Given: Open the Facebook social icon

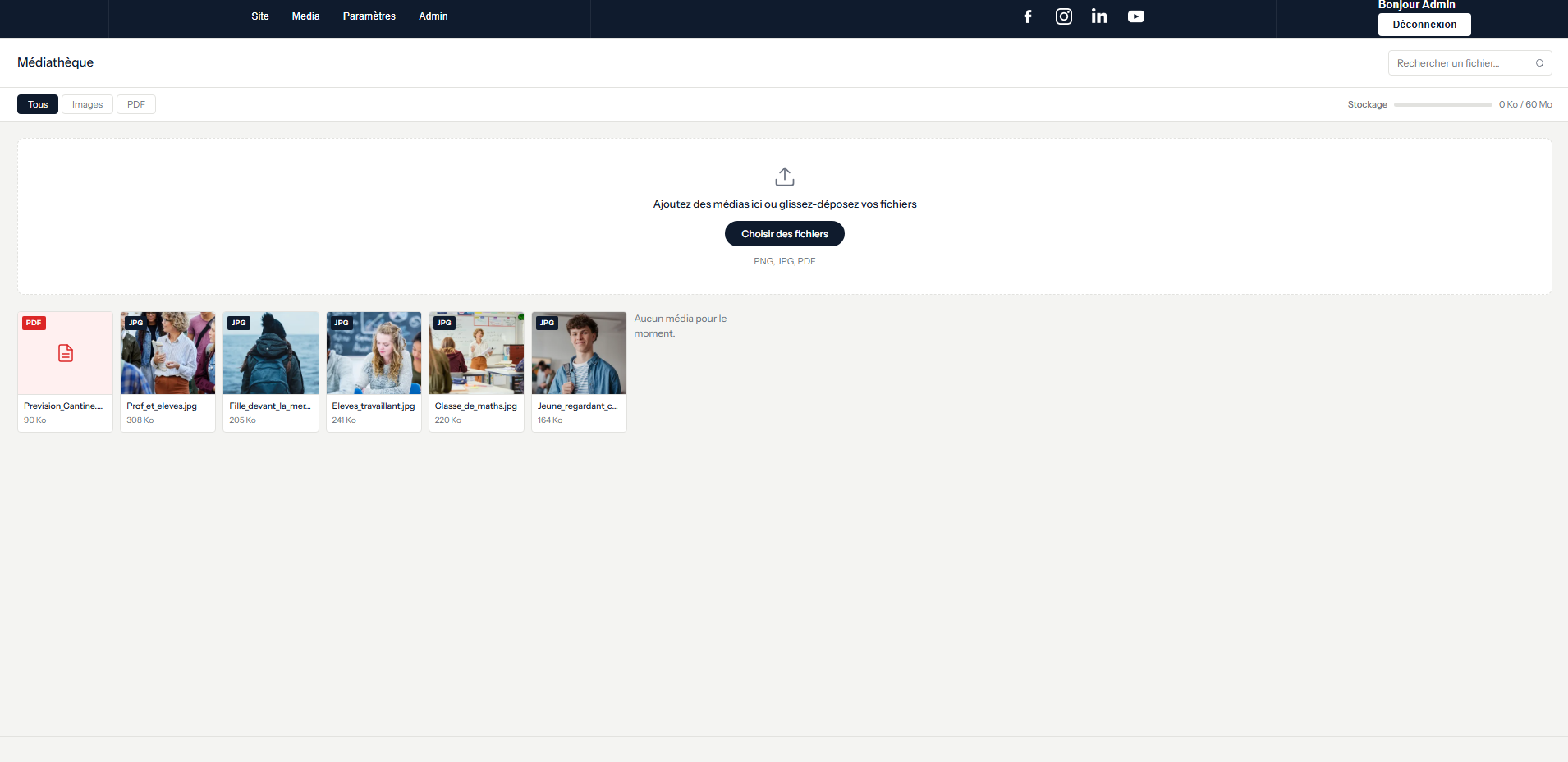Looking at the screenshot, I should (1028, 16).
